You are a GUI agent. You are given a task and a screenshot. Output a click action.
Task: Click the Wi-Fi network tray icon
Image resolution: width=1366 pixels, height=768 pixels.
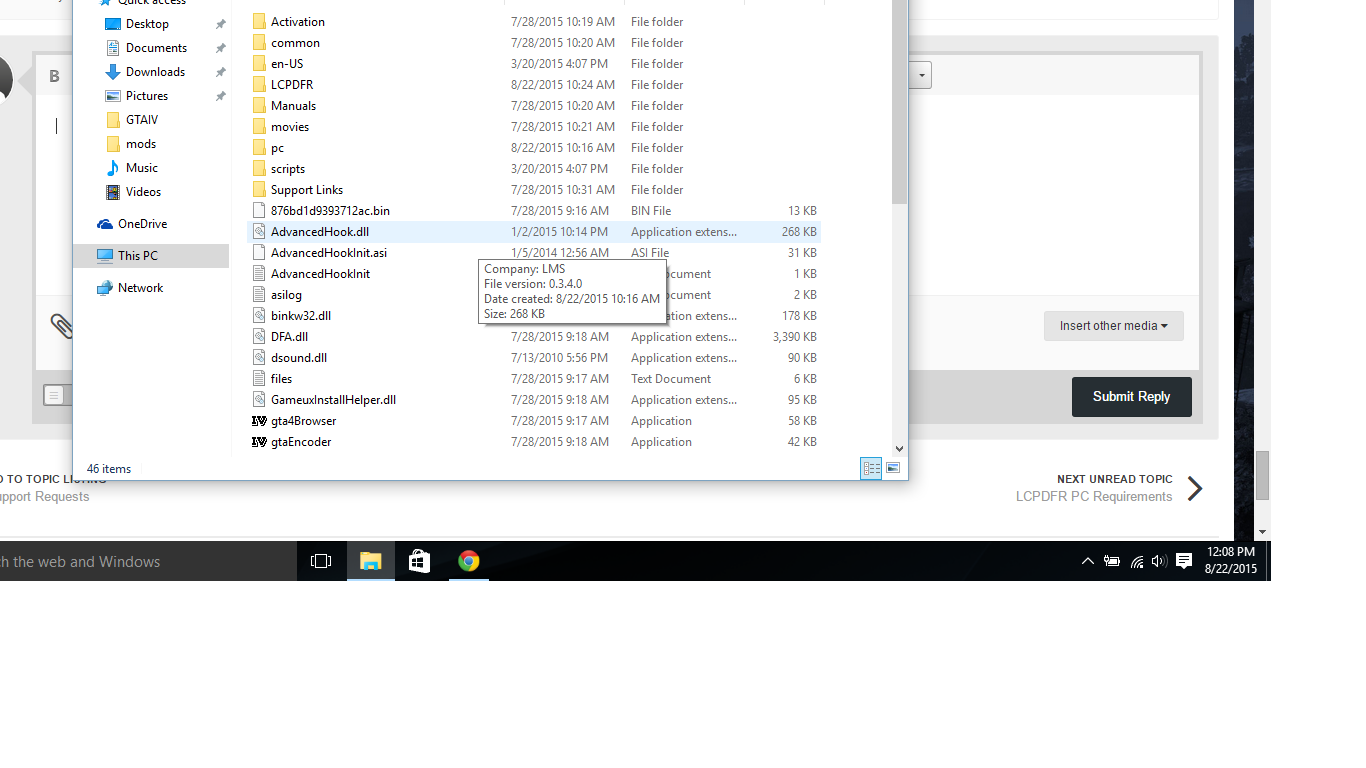click(1136, 561)
